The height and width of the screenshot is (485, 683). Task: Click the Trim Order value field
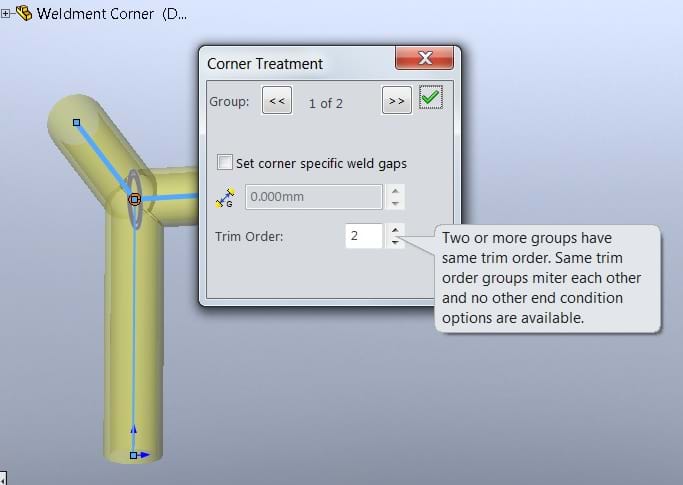pyautogui.click(x=364, y=236)
